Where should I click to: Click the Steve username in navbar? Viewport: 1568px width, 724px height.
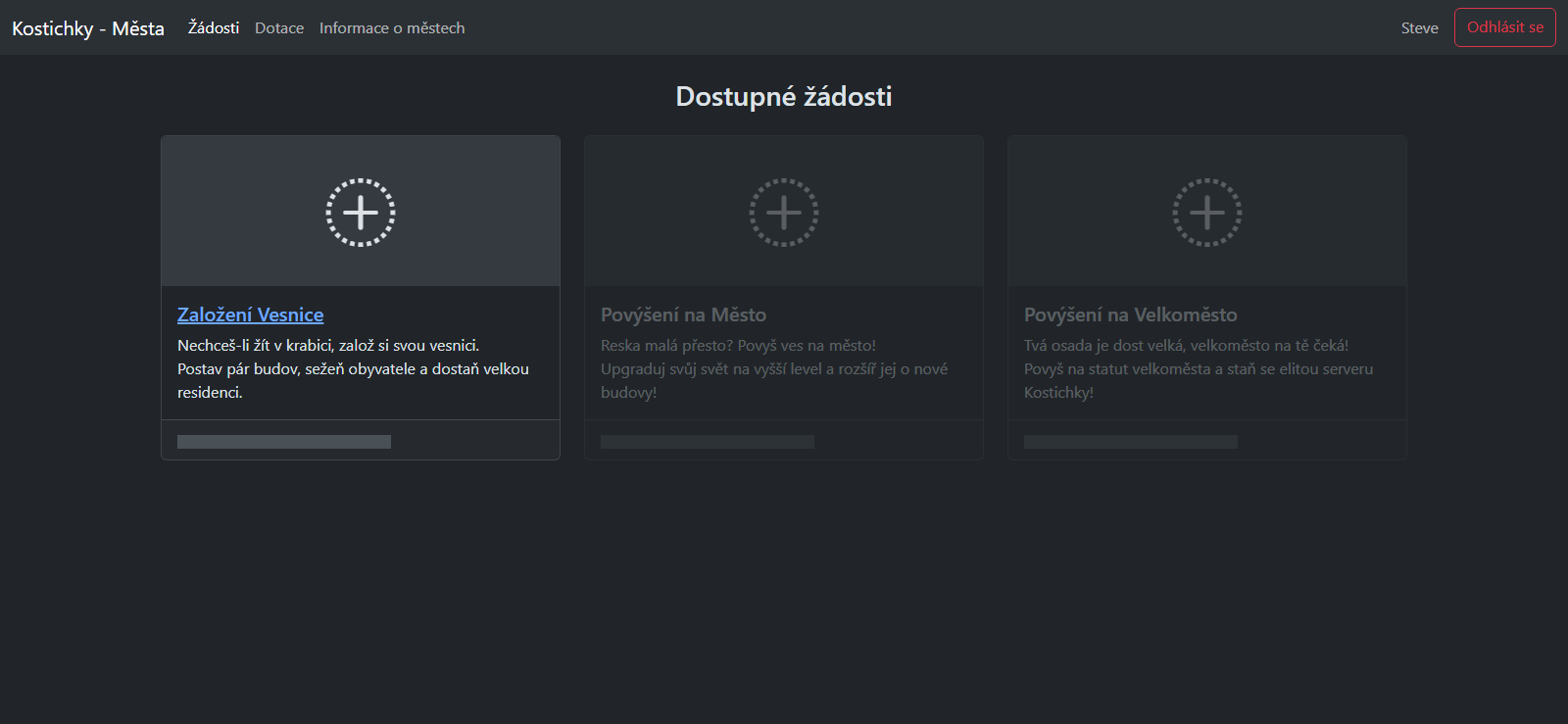coord(1419,27)
